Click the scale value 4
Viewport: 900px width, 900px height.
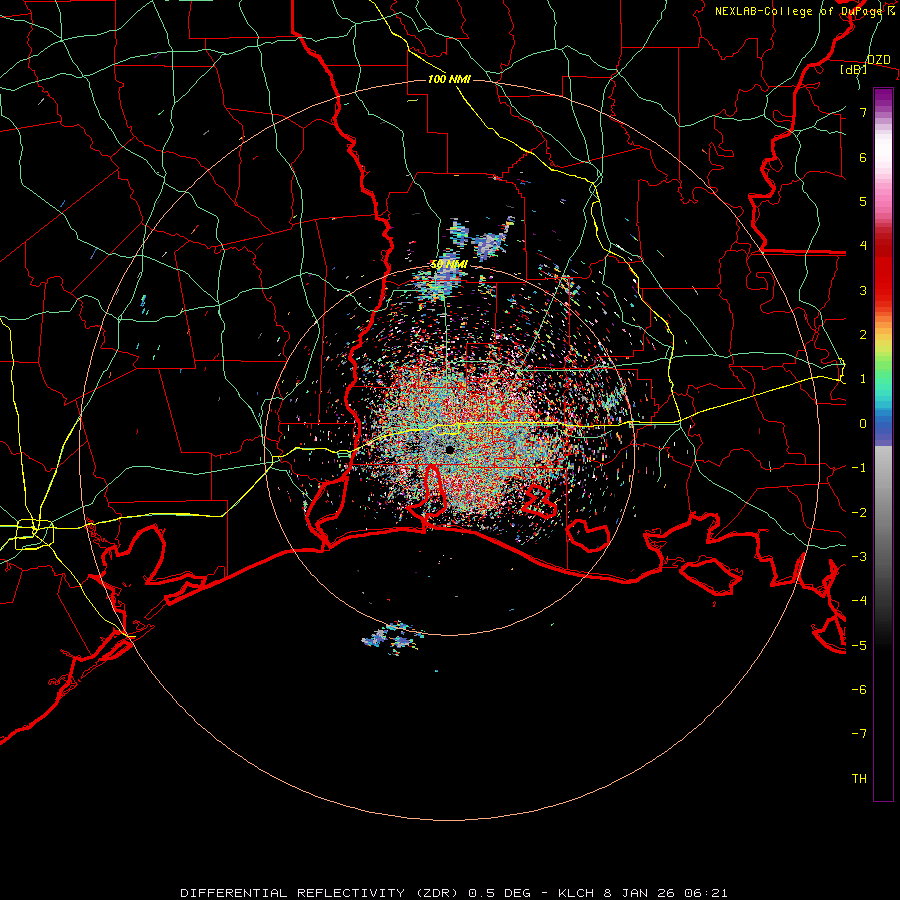coord(863,246)
